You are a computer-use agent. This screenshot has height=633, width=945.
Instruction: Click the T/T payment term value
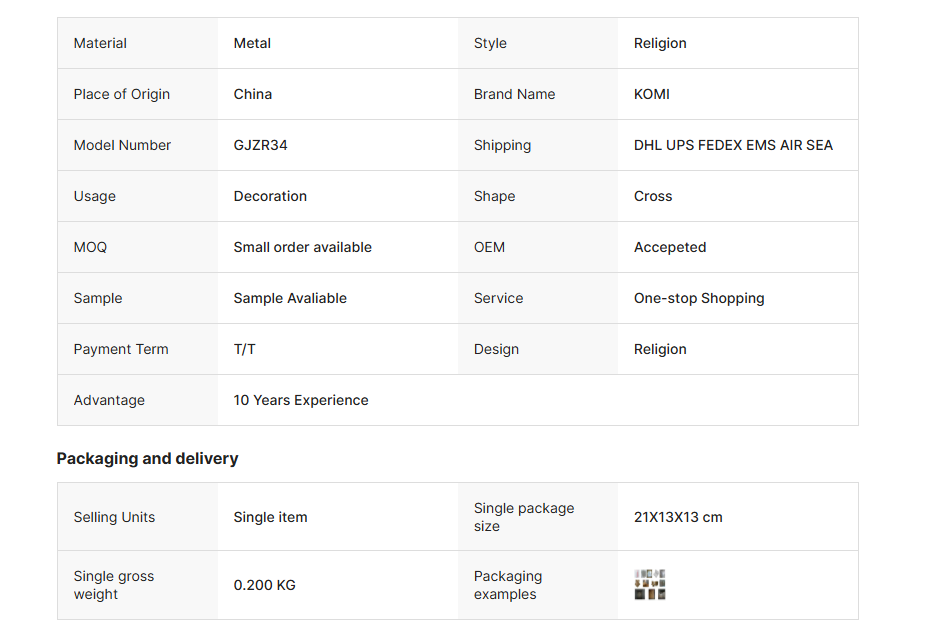(244, 349)
